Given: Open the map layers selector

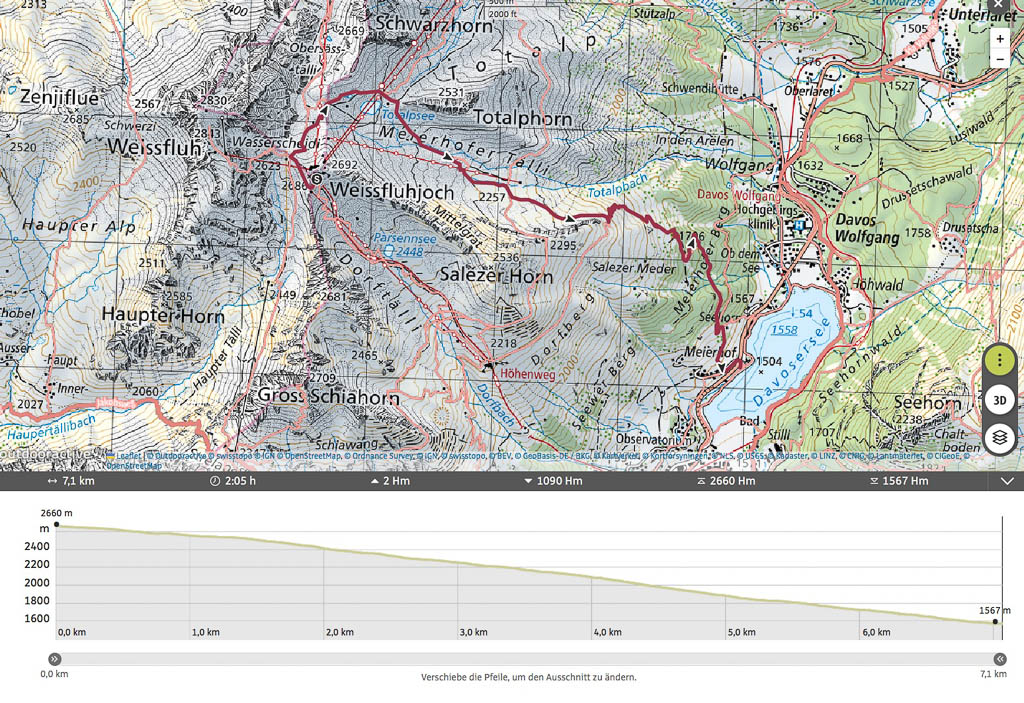Looking at the screenshot, I should [1000, 438].
